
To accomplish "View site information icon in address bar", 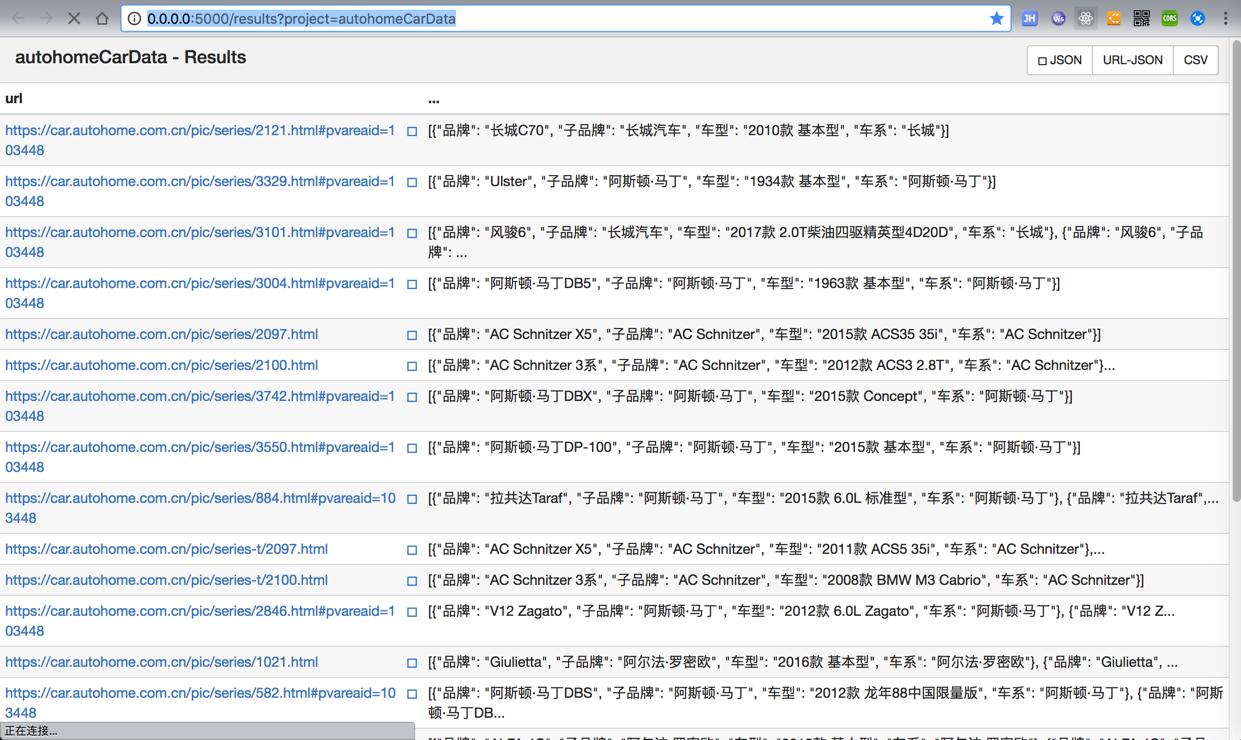I will click(134, 18).
